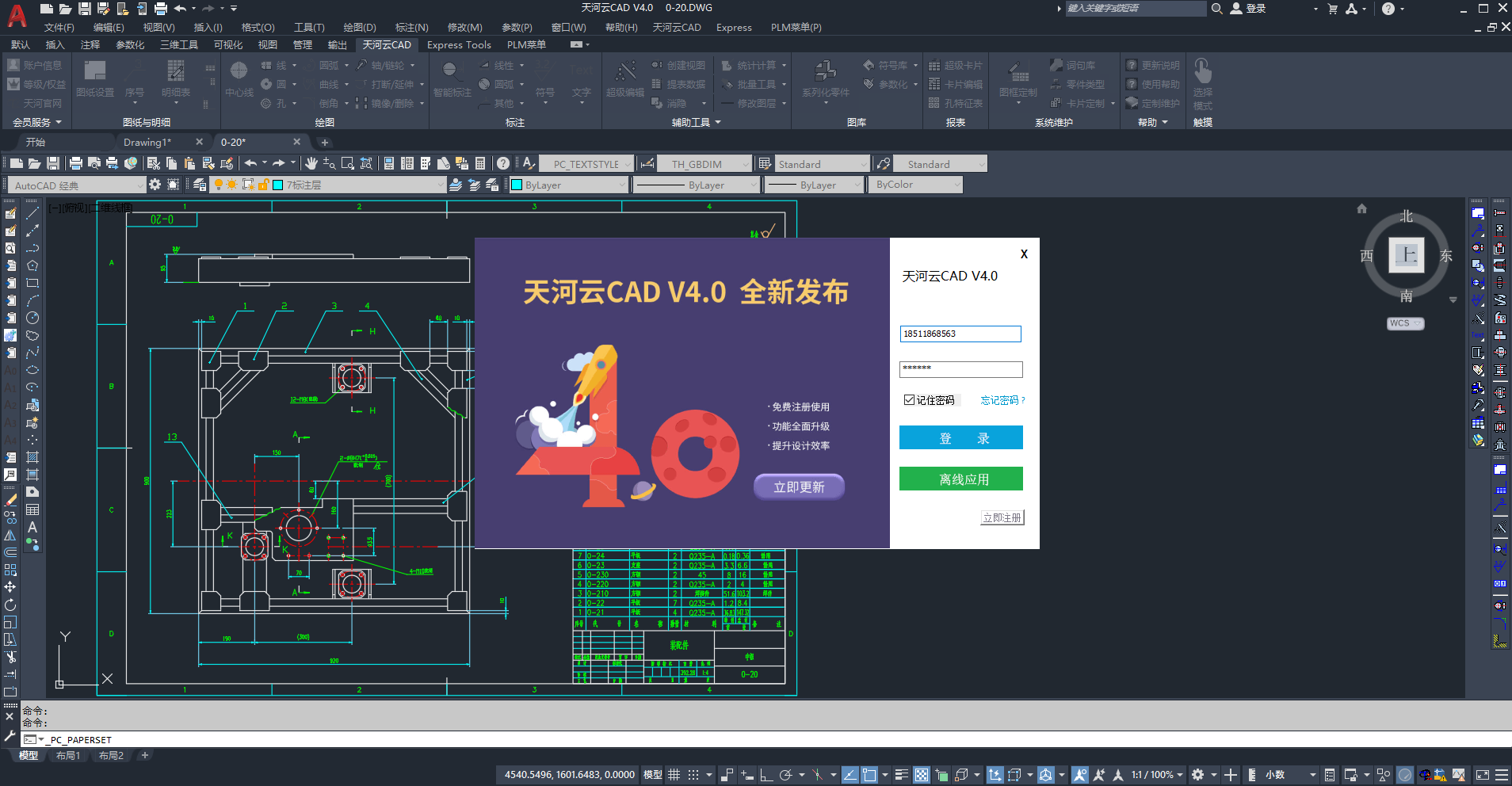Open the 标注(N) menu

click(x=411, y=27)
